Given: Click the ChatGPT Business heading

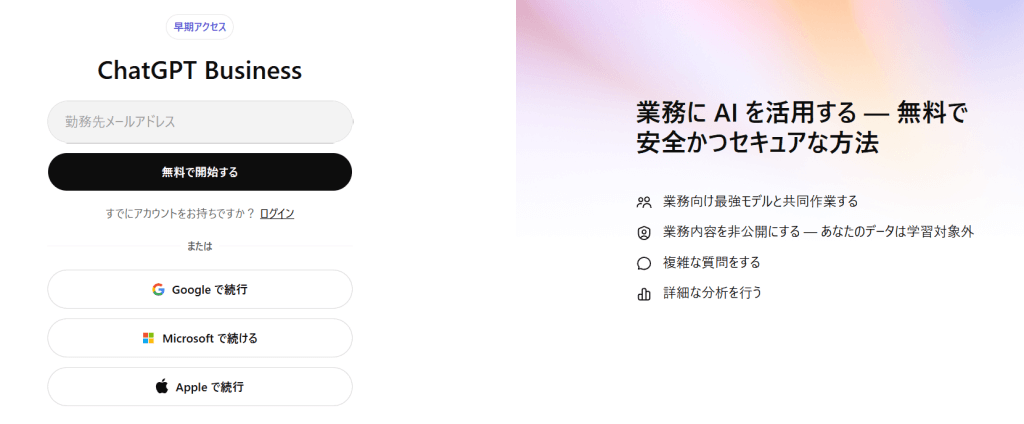Looking at the screenshot, I should [200, 71].
